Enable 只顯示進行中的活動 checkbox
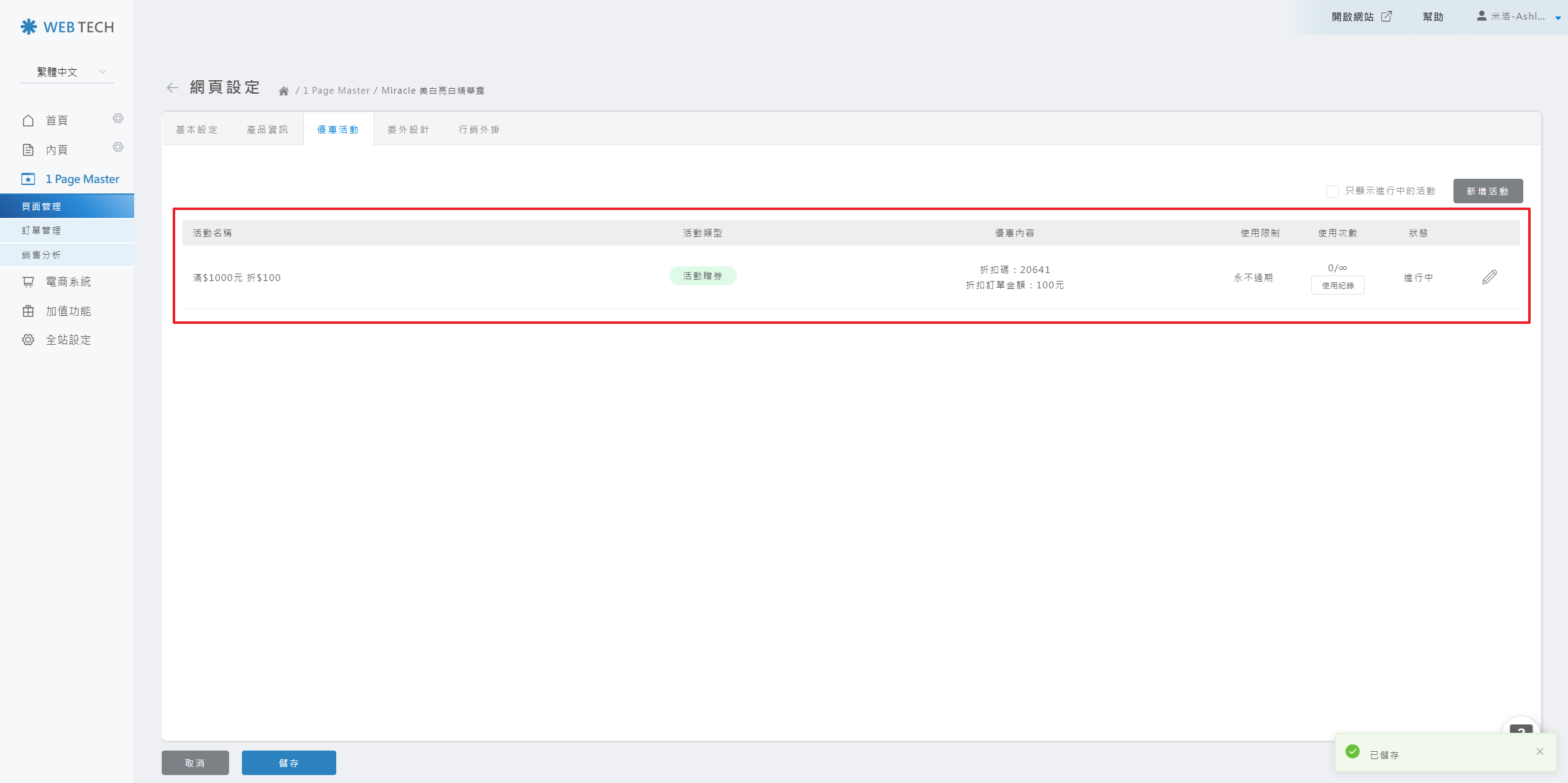1568x783 pixels. (1332, 192)
